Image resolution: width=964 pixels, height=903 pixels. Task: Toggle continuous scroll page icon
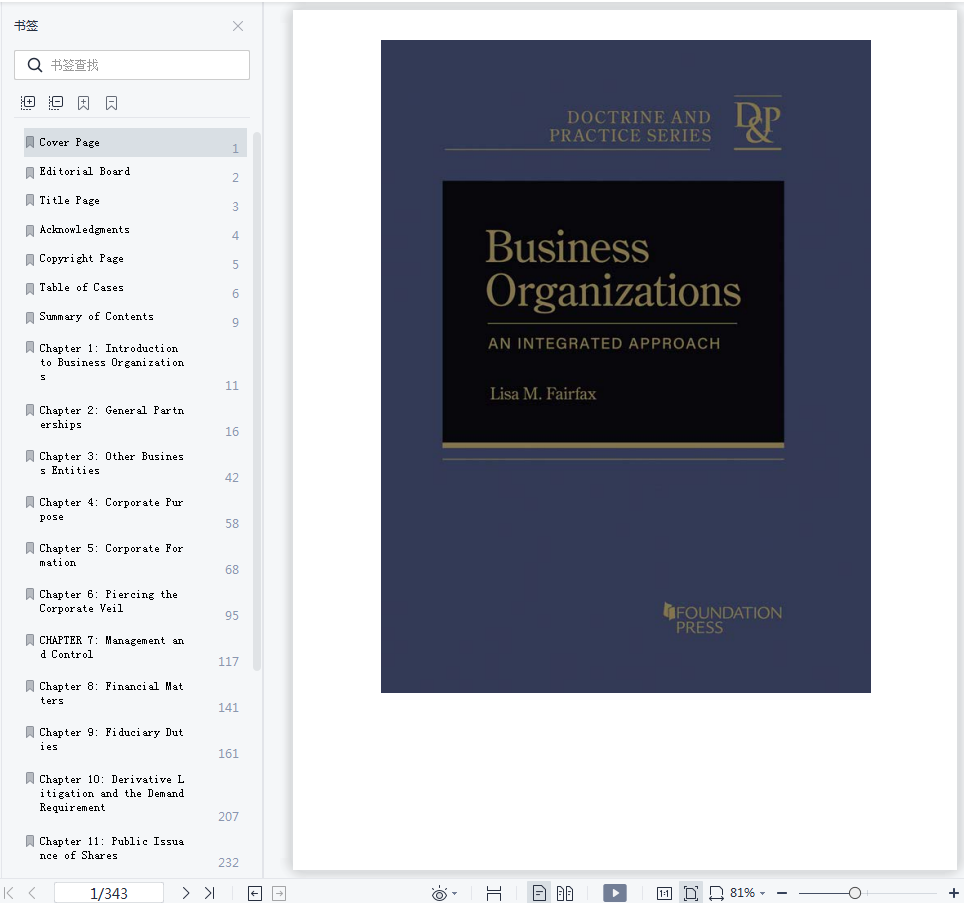[494, 893]
